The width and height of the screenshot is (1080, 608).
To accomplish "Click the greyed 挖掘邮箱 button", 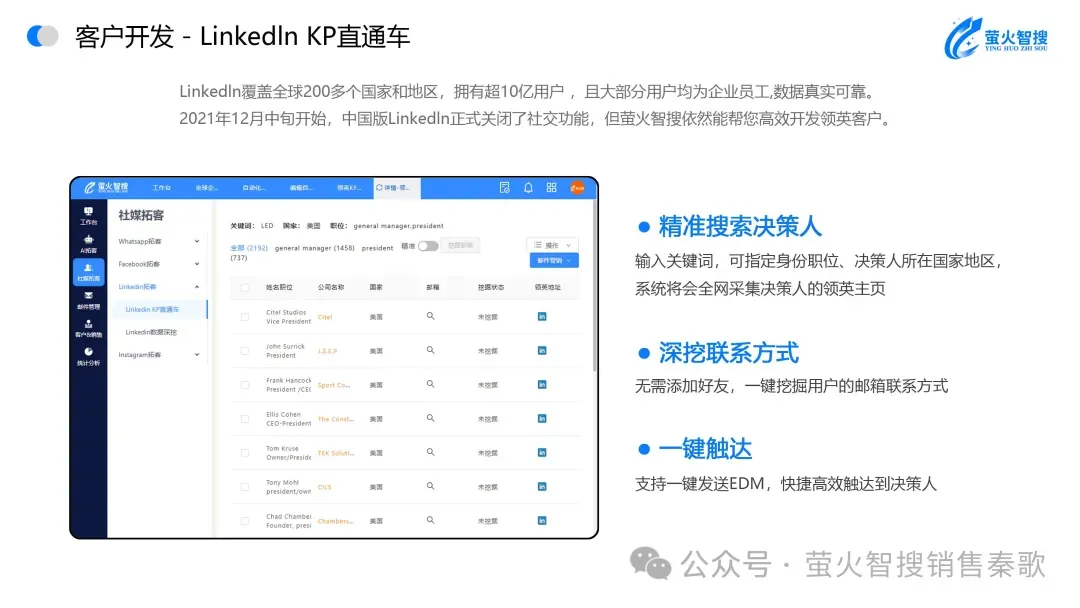I will click(460, 246).
